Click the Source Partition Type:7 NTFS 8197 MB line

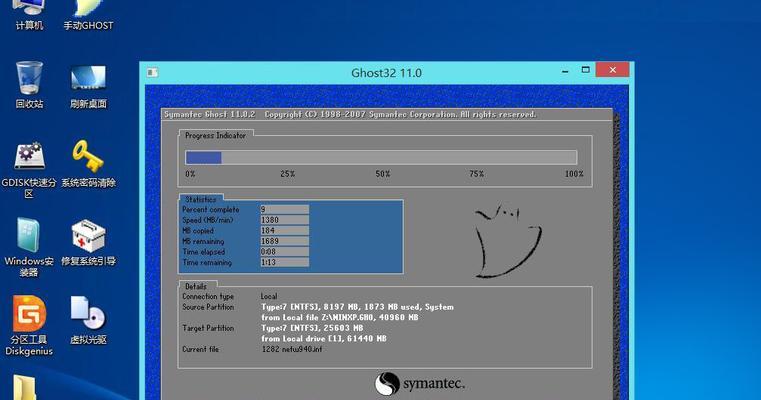click(357, 307)
